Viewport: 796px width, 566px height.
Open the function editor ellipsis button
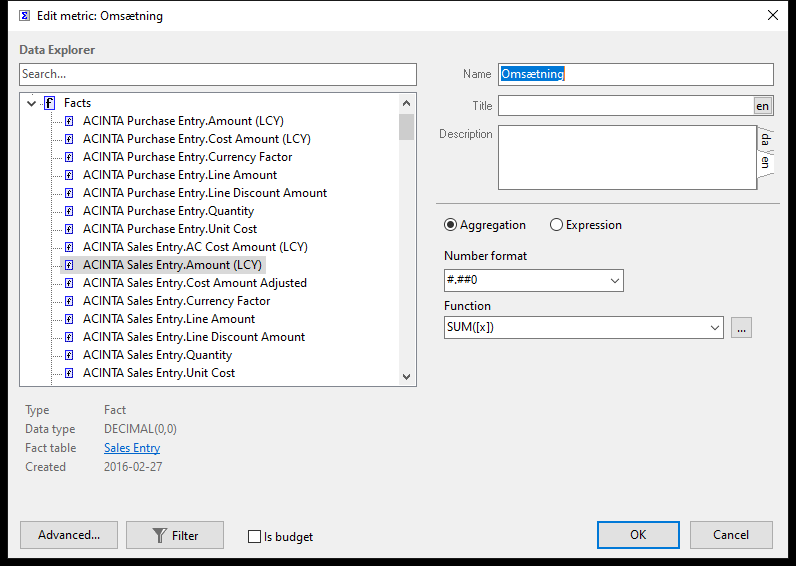pos(741,328)
